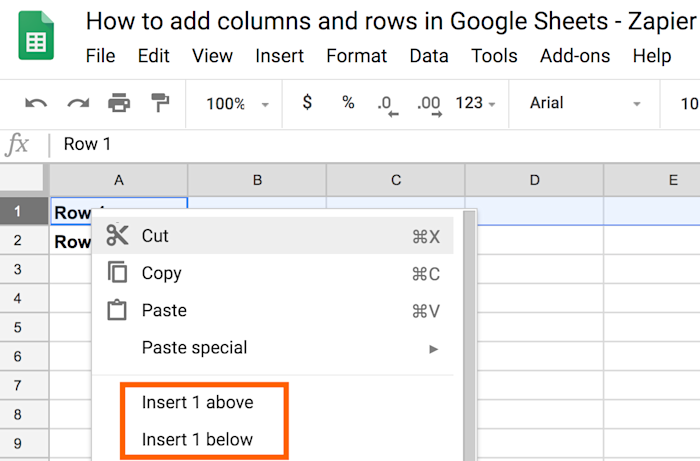The width and height of the screenshot is (700, 461).
Task: Select column C header
Action: click(x=396, y=180)
